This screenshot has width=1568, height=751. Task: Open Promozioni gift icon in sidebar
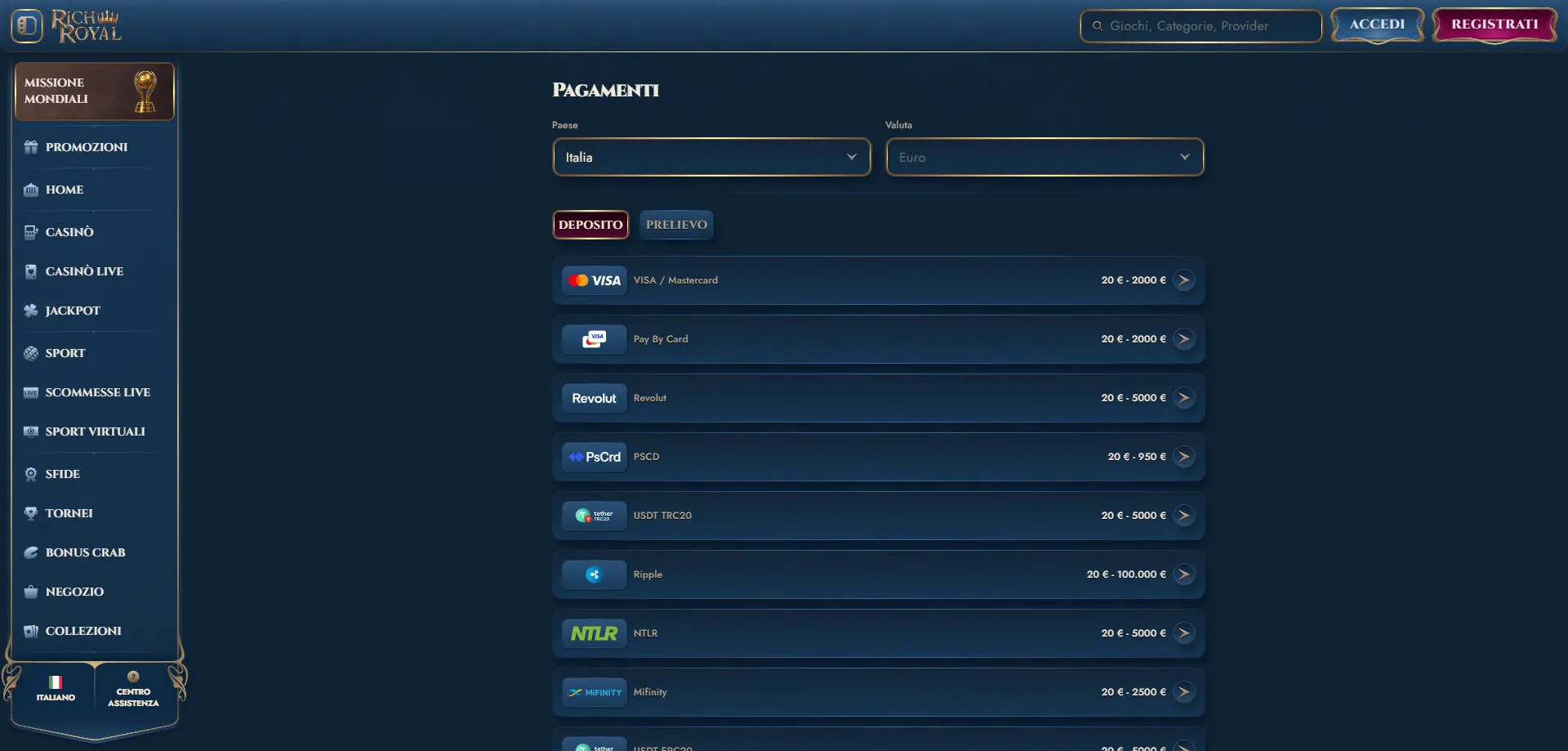click(31, 147)
